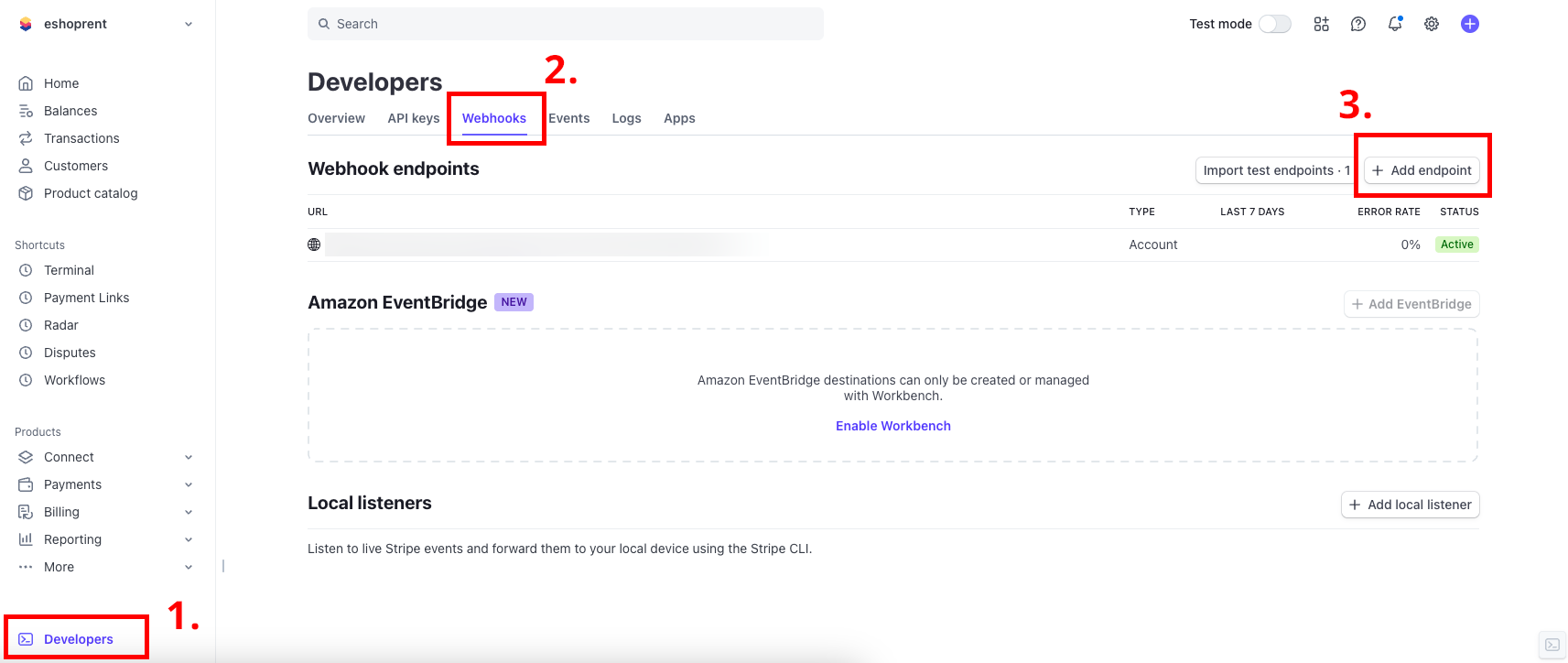
Task: Open the apps grid icon in header
Action: [x=1321, y=24]
